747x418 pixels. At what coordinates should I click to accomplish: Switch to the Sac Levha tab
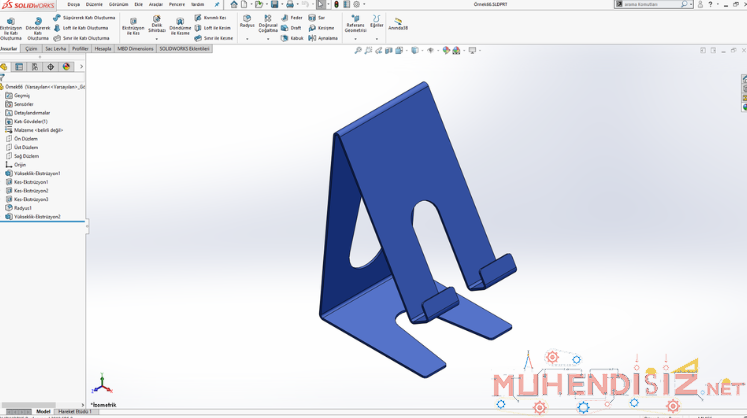[56, 49]
